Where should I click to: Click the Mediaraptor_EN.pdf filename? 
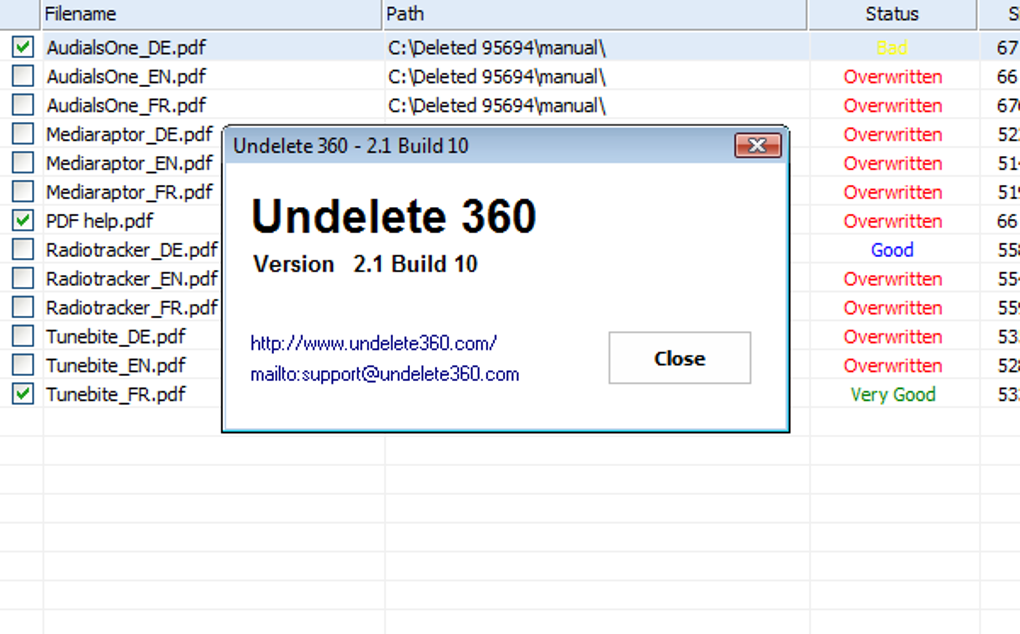tap(129, 163)
